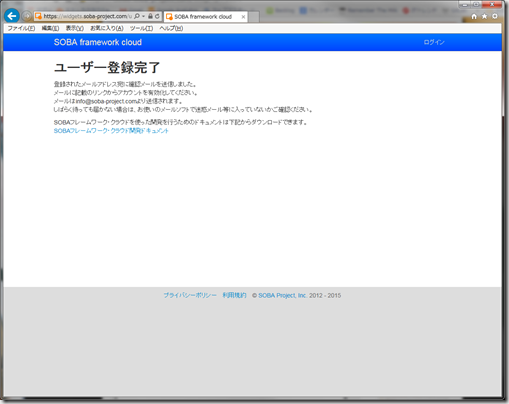Open the 表示(V) menu
Image resolution: width=509 pixels, height=404 pixels.
point(75,28)
